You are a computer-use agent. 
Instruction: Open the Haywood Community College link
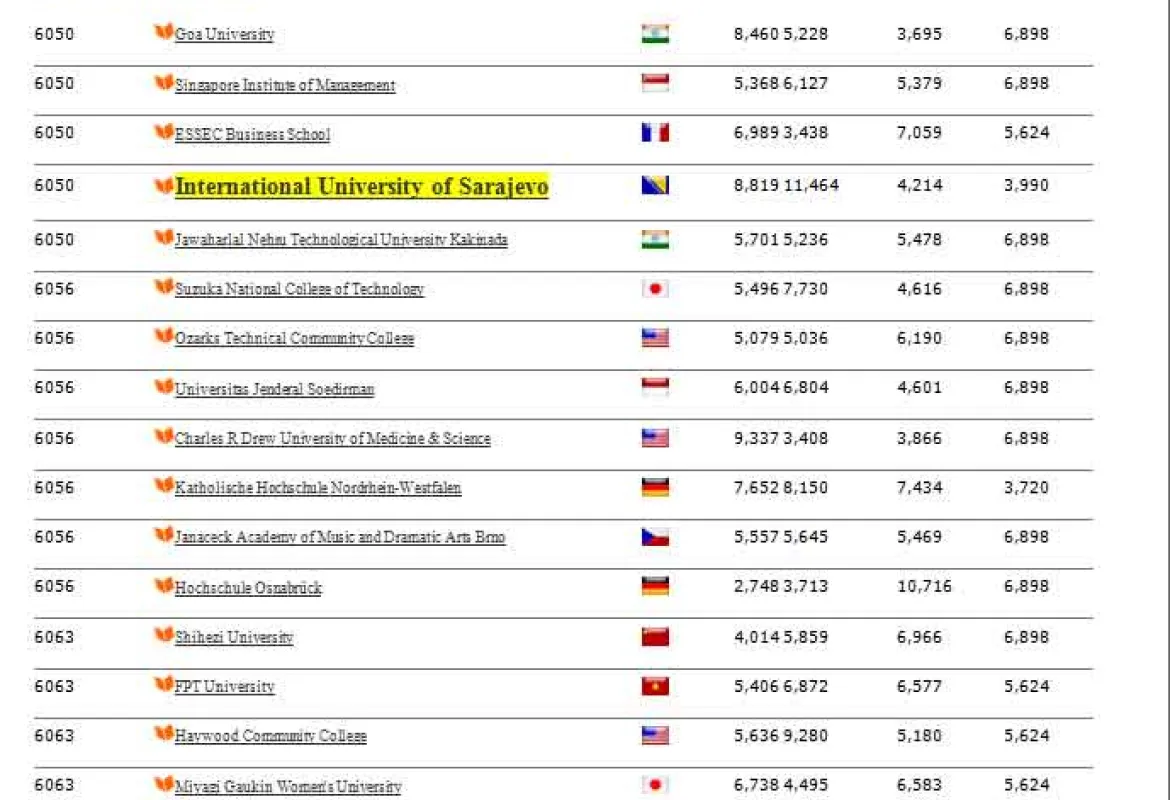coord(270,735)
